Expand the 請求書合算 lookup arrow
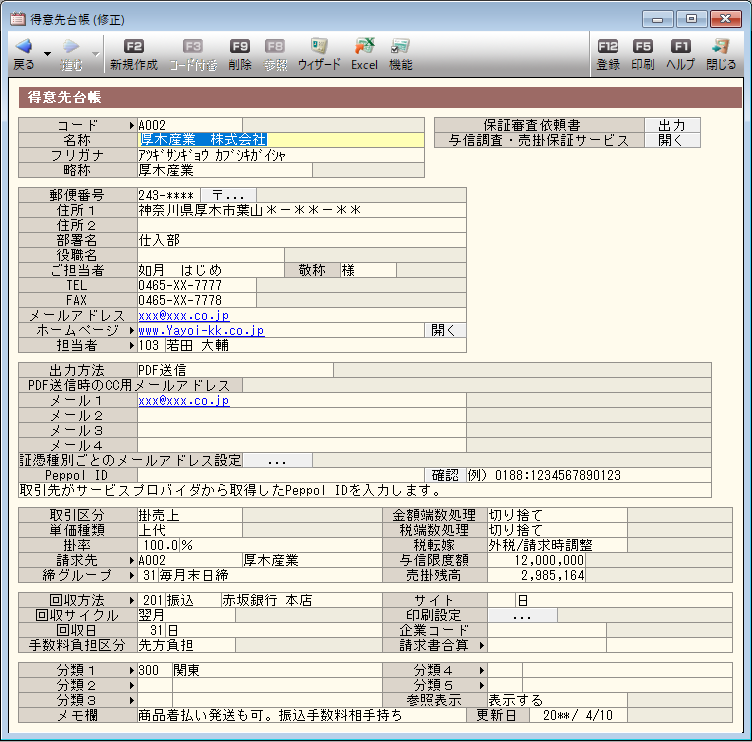752x742 pixels. [482, 646]
